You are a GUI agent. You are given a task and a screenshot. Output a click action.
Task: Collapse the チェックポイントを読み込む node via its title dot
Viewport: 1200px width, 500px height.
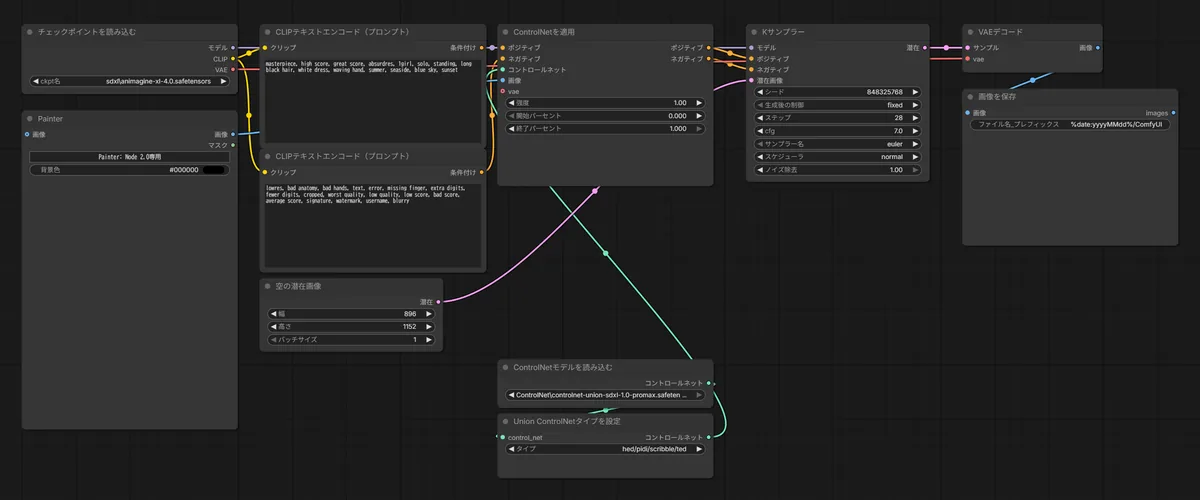31,33
